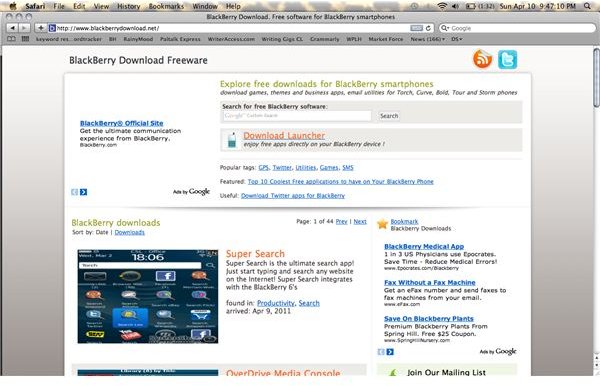Screen dimensions: 600x386
Task: Go forward with Safari's forward arrow
Action: click(x=24, y=28)
